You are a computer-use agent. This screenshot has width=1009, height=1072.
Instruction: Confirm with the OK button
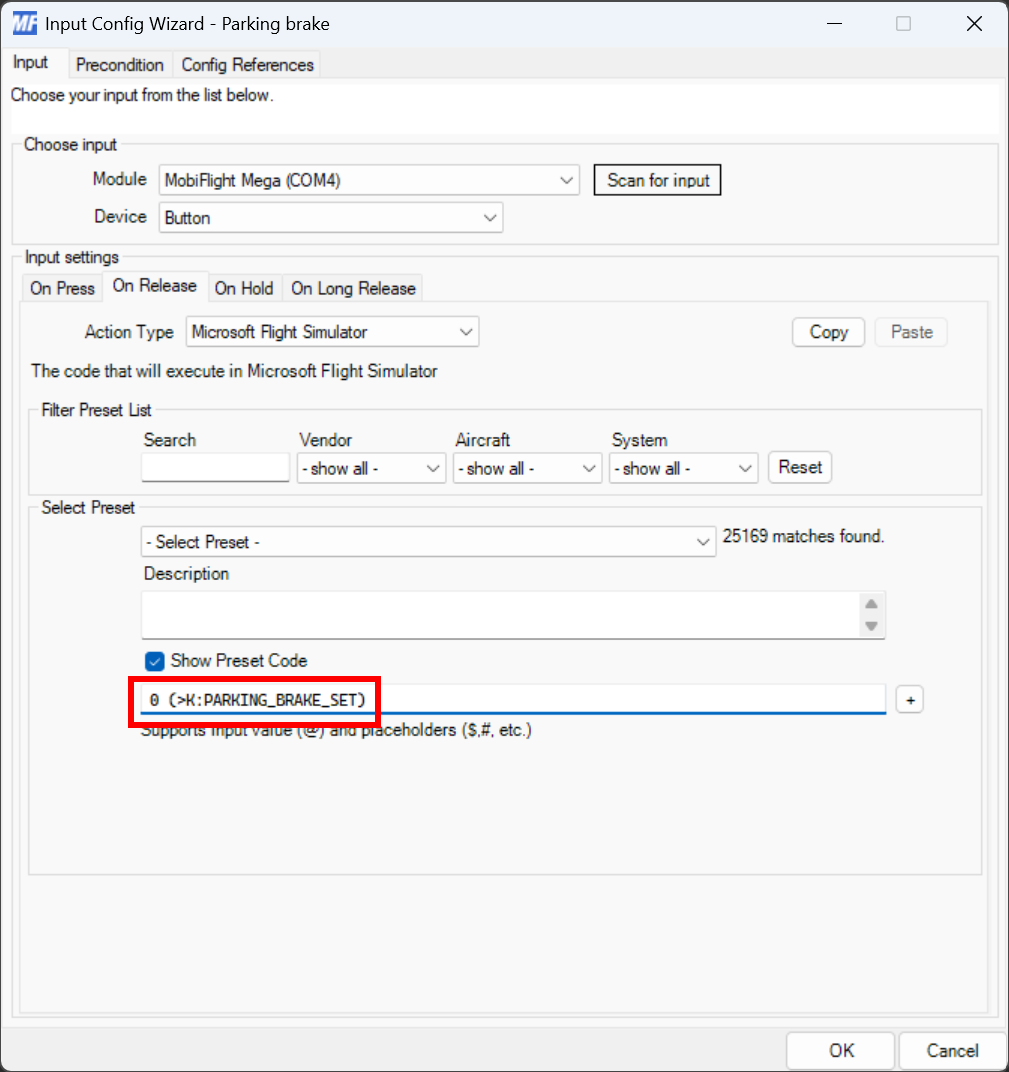coord(841,1051)
